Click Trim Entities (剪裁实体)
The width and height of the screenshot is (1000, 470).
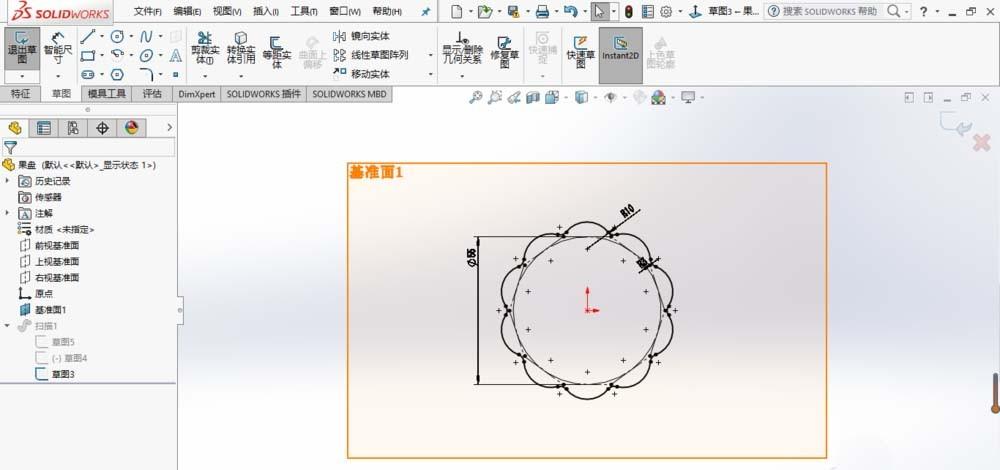[x=205, y=48]
